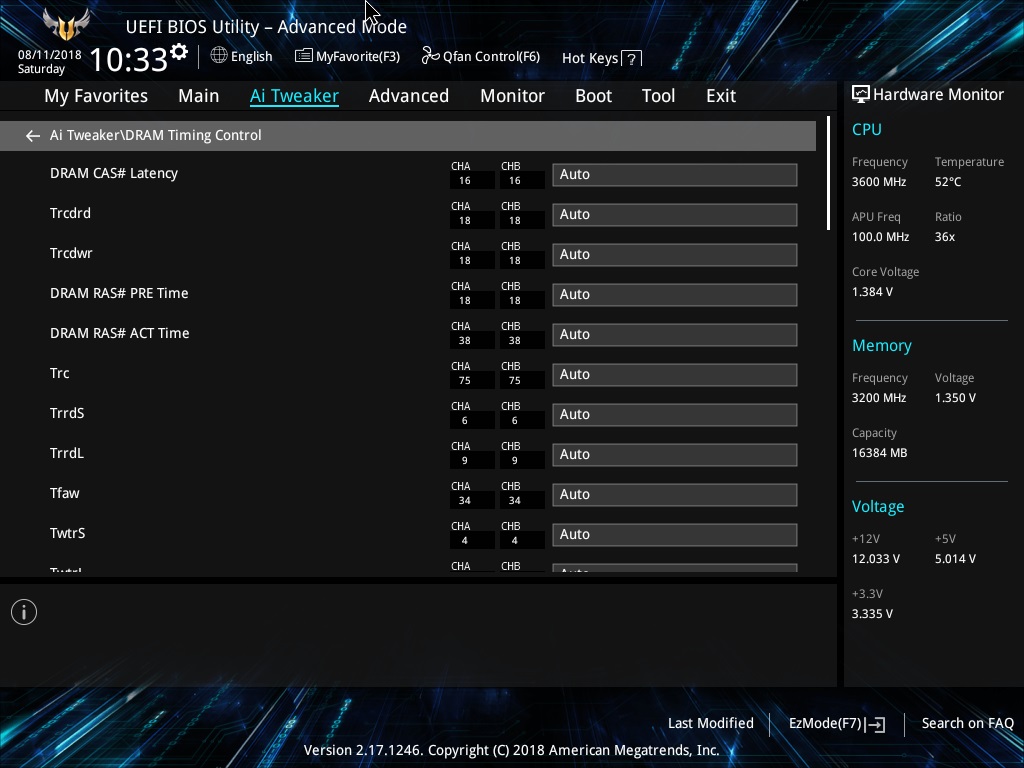The image size is (1024, 768).
Task: Click the +12V 12.033 V reading
Action: pyautogui.click(x=876, y=559)
